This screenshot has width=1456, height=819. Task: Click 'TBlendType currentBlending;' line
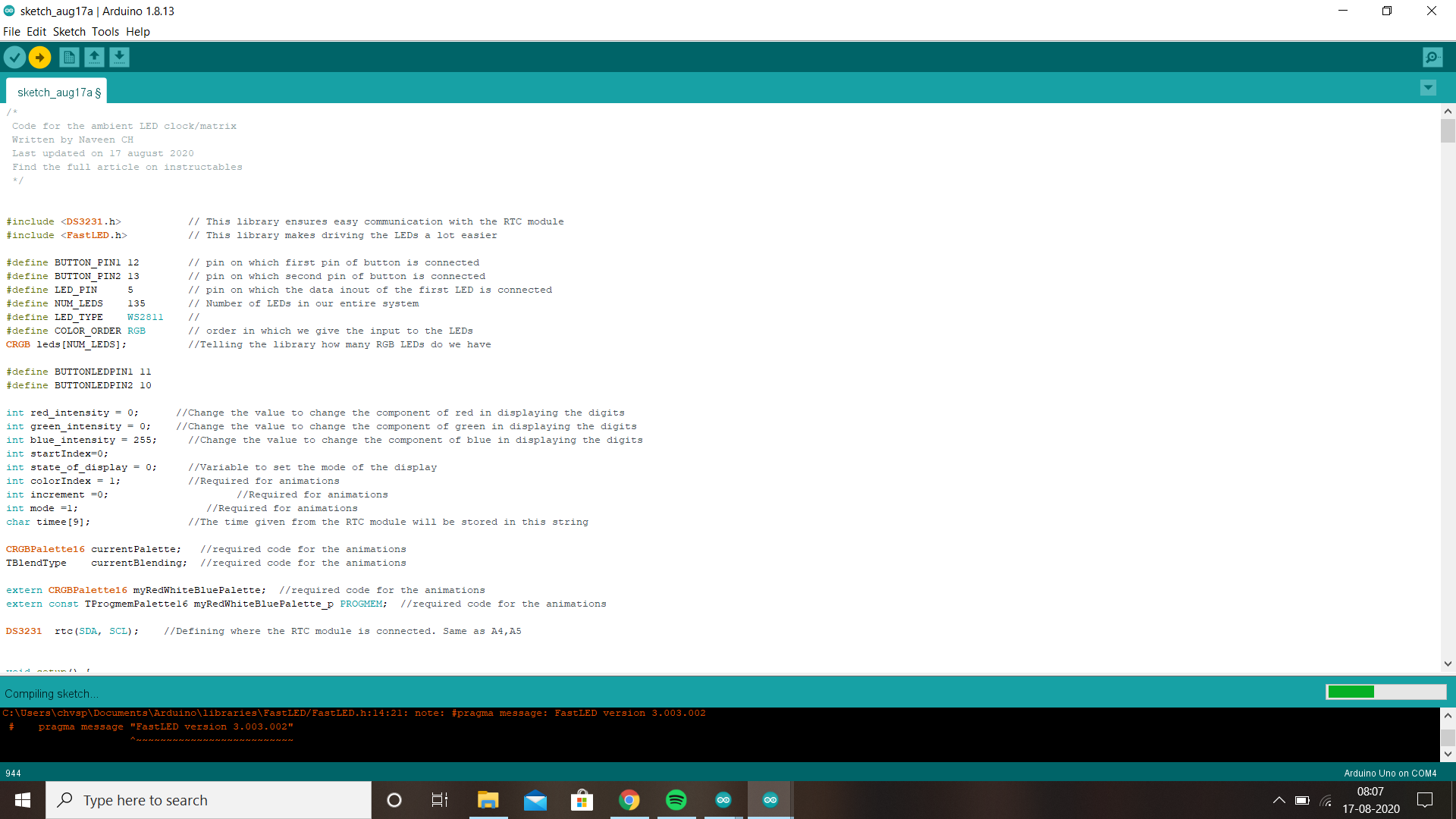point(96,563)
